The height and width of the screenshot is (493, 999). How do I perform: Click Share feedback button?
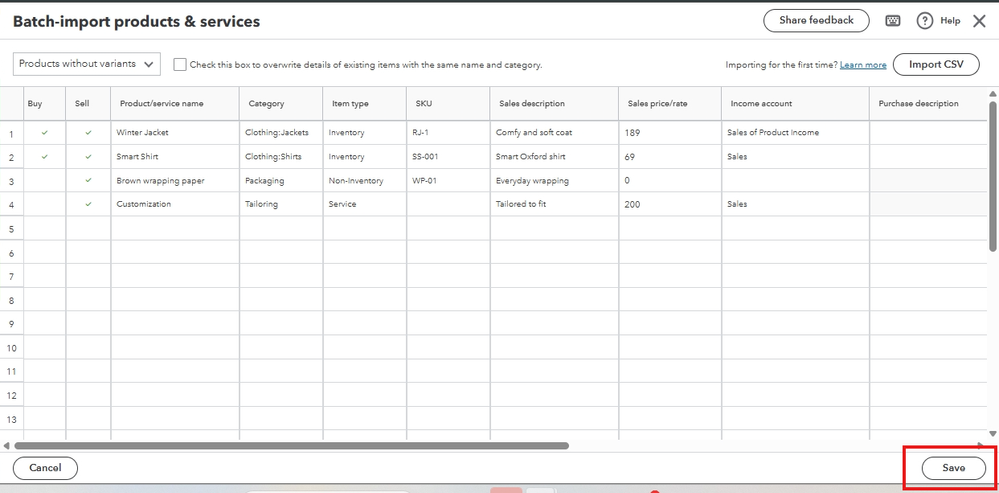pos(816,20)
